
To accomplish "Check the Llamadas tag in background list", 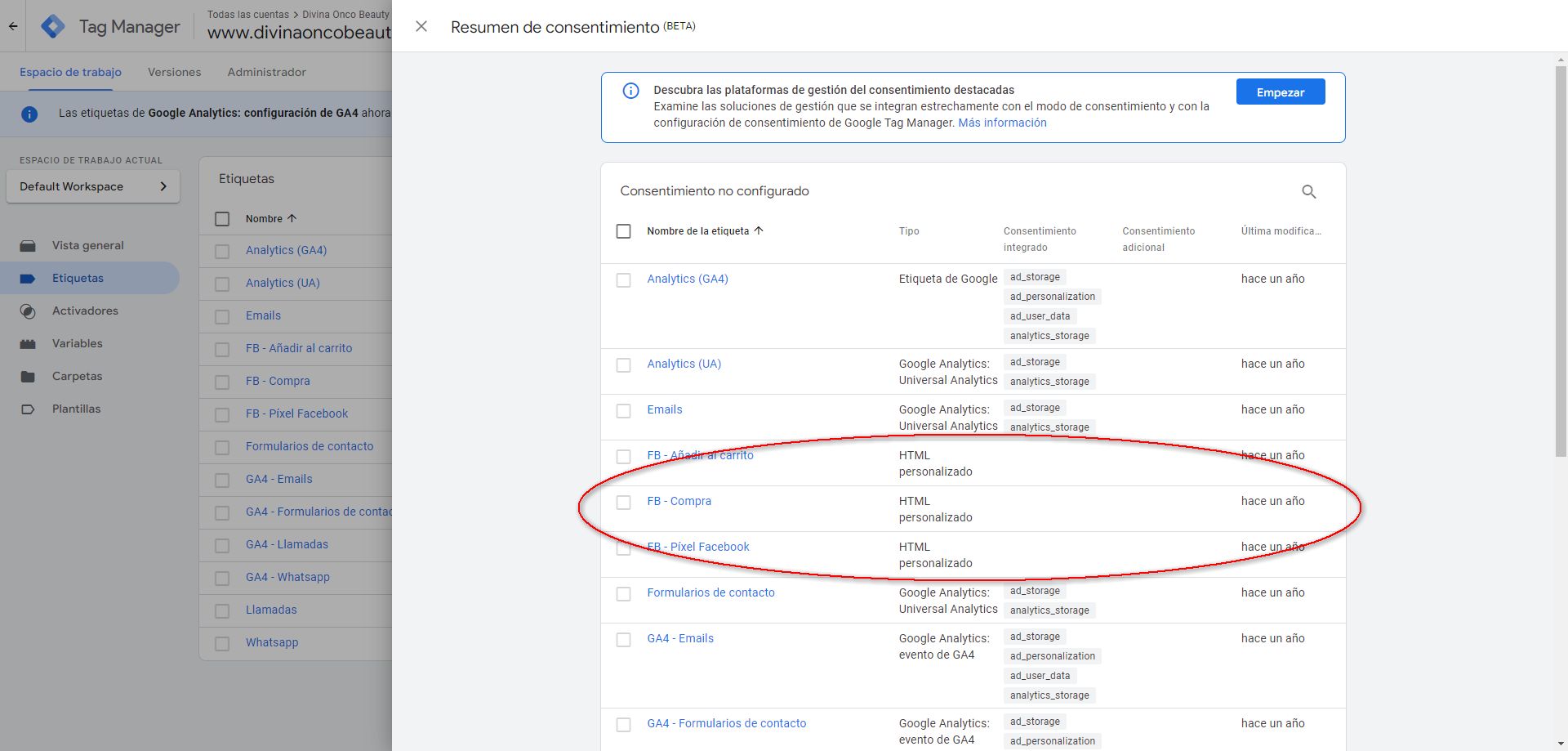I will coord(222,611).
